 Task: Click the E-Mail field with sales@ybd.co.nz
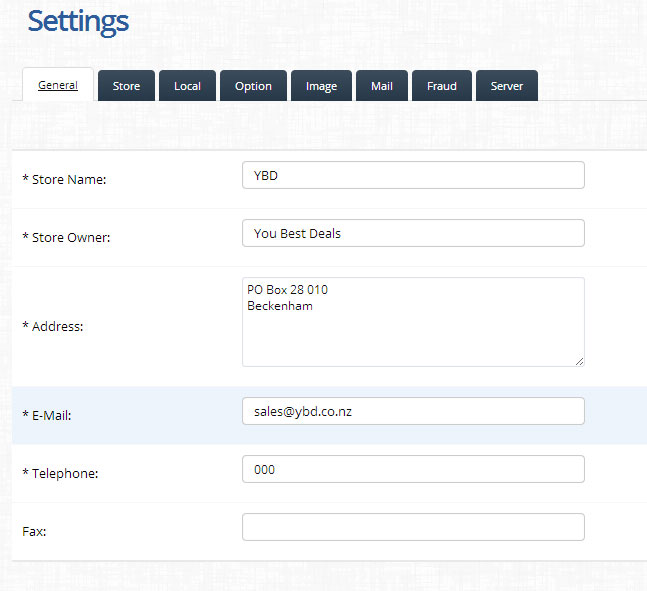(413, 411)
